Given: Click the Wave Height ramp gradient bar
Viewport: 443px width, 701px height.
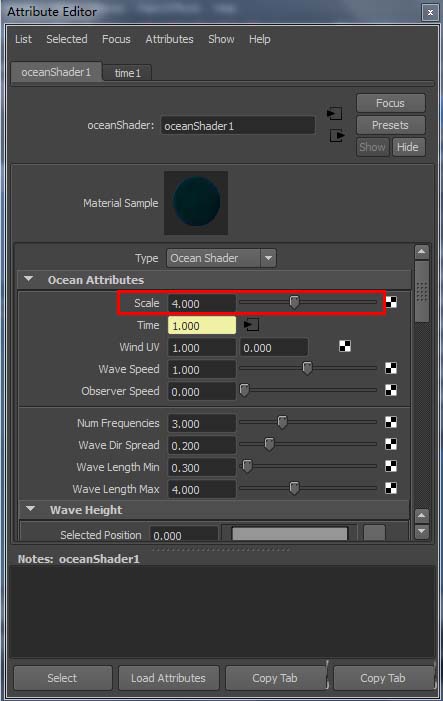Looking at the screenshot, I should click(290, 534).
